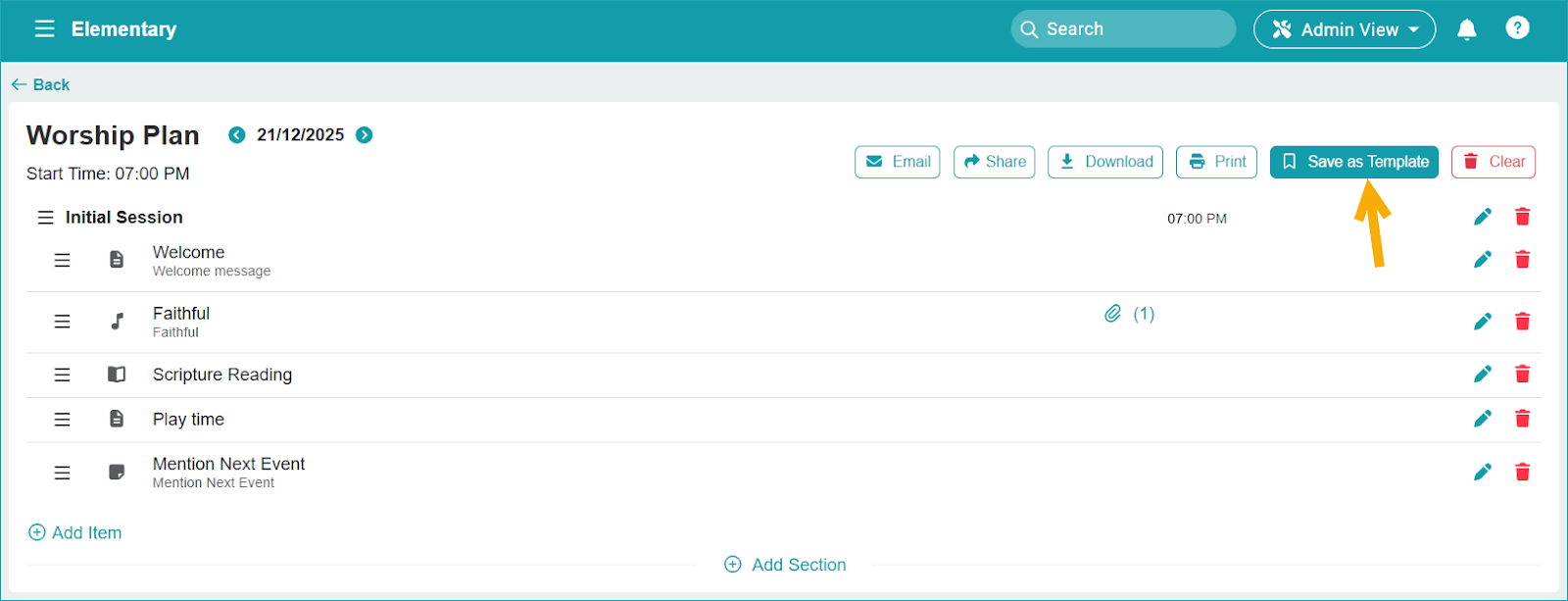Click Add Item link
This screenshot has height=601, width=1568.
[75, 532]
